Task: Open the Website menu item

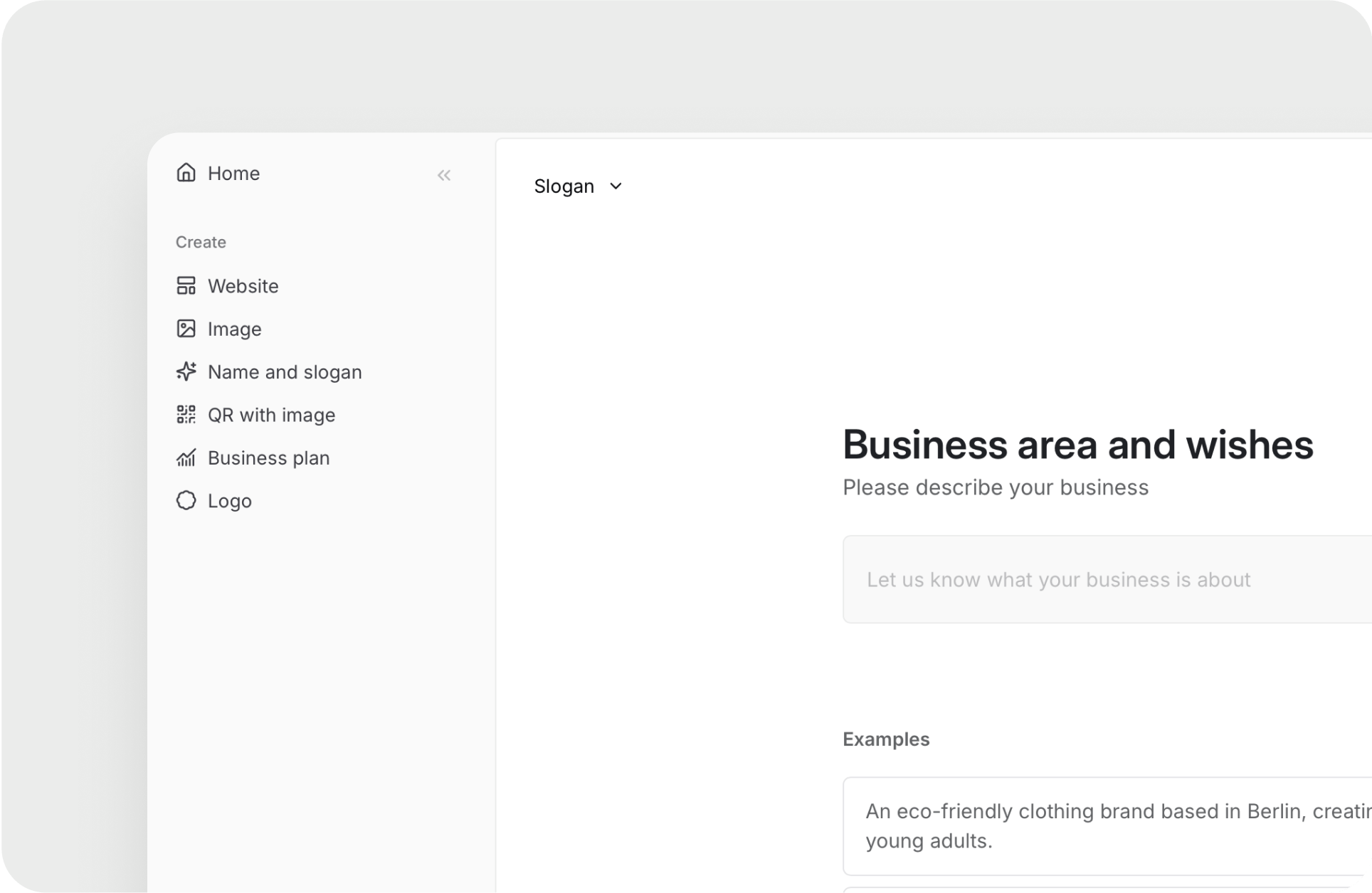Action: (x=243, y=286)
